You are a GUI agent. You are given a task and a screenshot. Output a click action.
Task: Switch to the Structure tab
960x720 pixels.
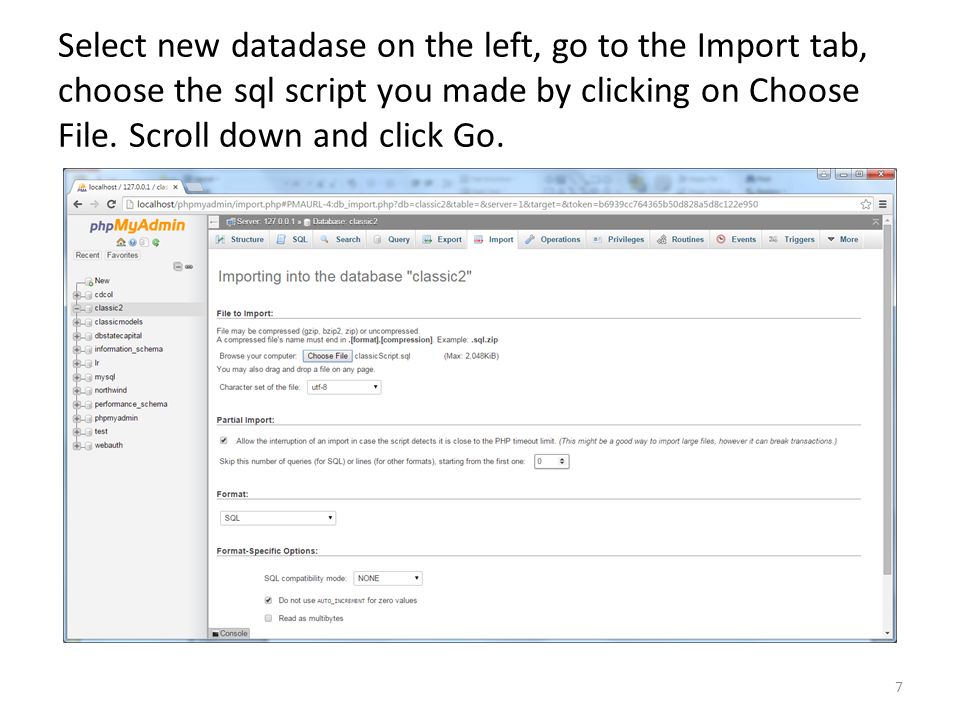click(x=240, y=239)
